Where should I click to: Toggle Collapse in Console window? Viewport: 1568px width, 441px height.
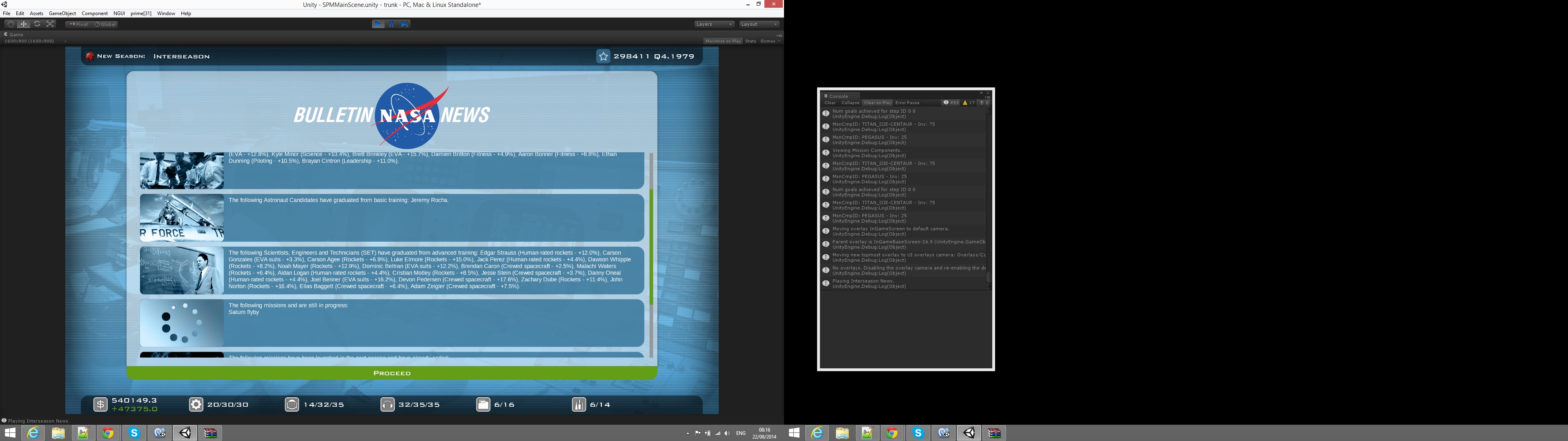pyautogui.click(x=850, y=103)
